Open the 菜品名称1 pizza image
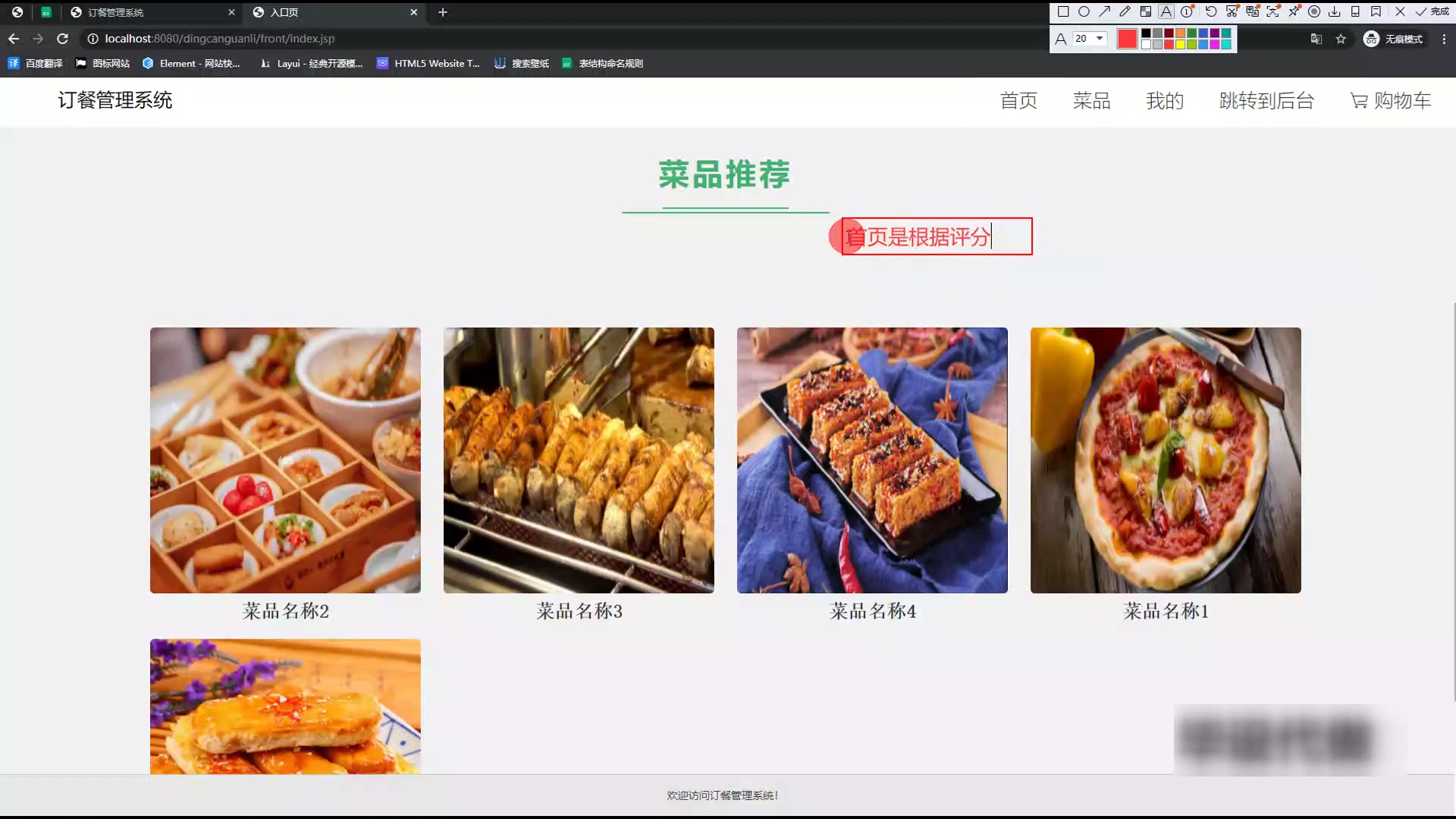The width and height of the screenshot is (1456, 819). click(x=1166, y=460)
